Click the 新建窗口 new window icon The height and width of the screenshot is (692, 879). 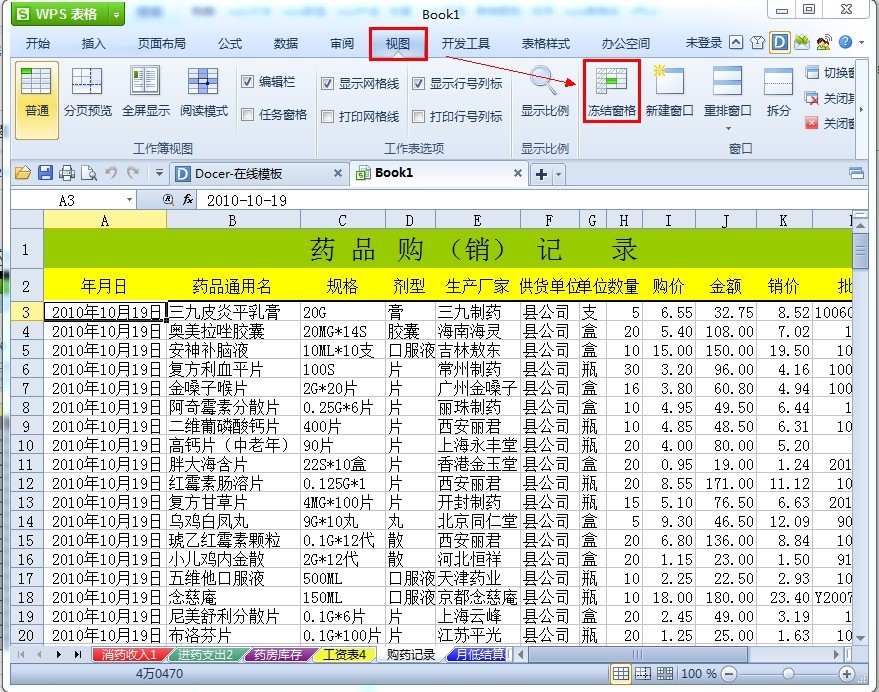tap(669, 80)
